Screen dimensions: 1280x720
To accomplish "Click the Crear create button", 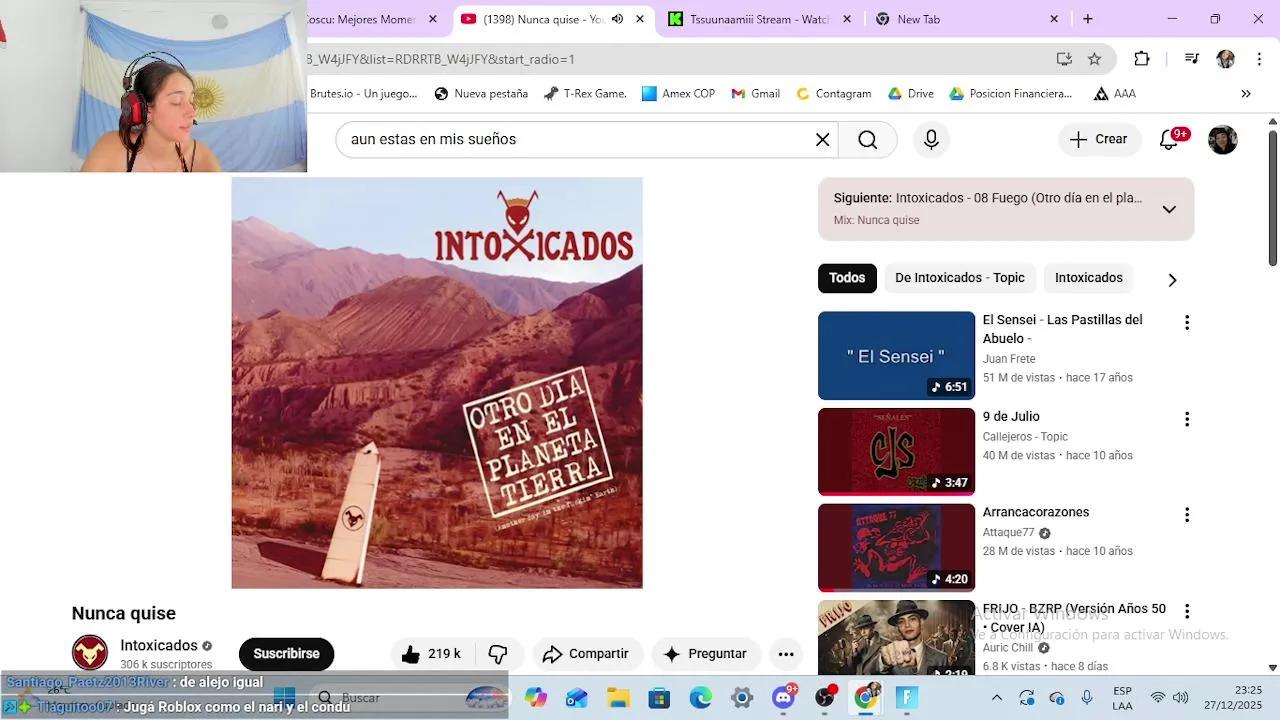I will point(1098,140).
